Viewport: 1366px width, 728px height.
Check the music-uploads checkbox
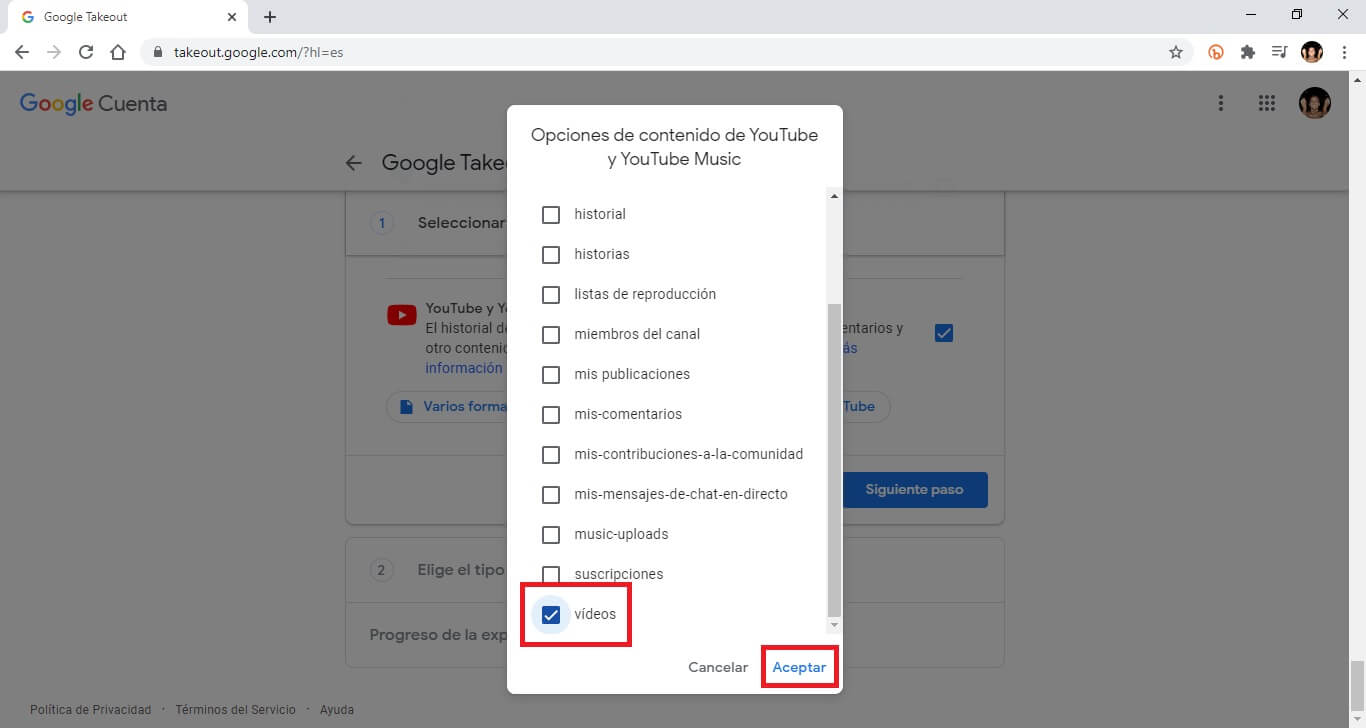point(551,534)
